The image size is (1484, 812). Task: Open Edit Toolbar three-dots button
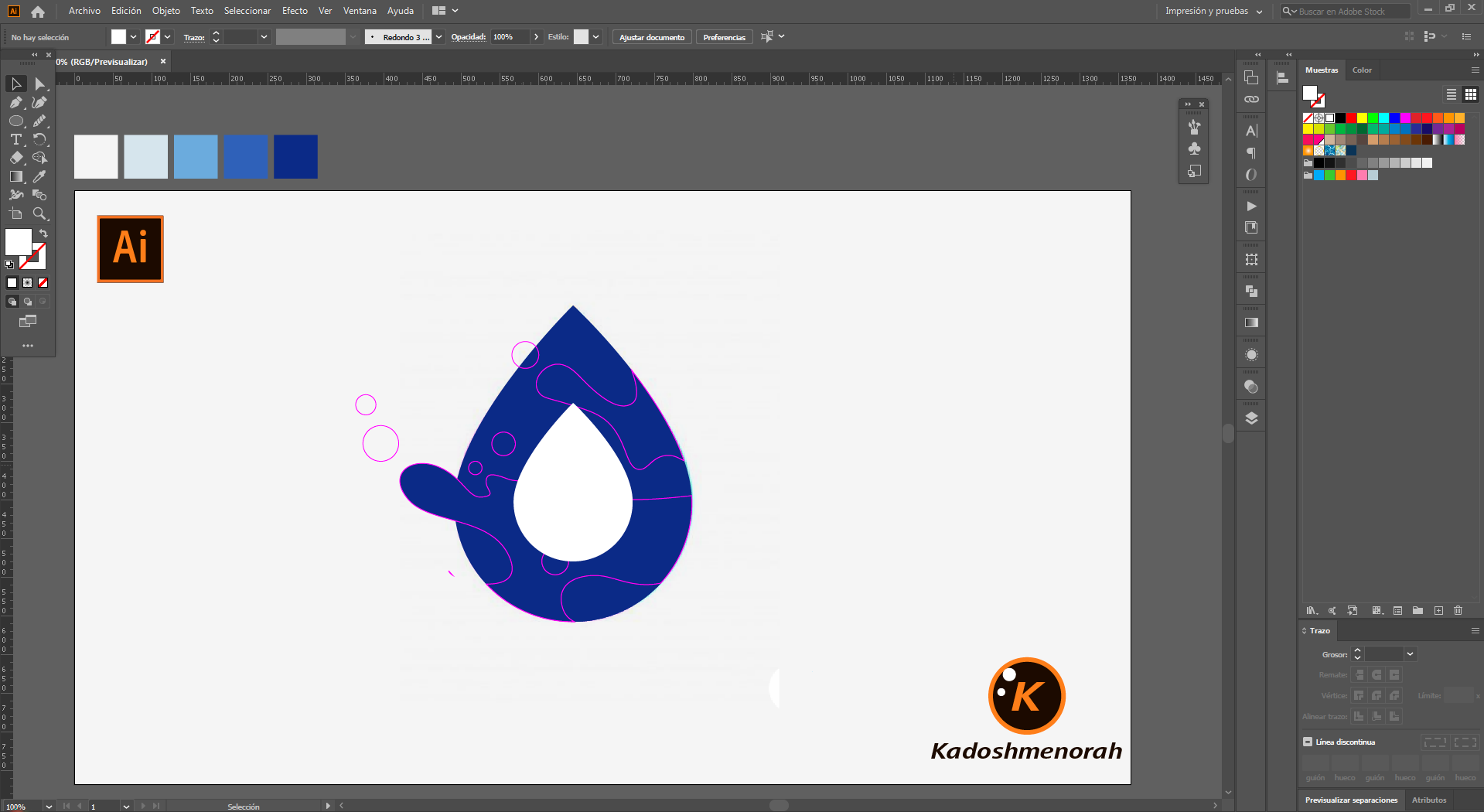(x=28, y=346)
